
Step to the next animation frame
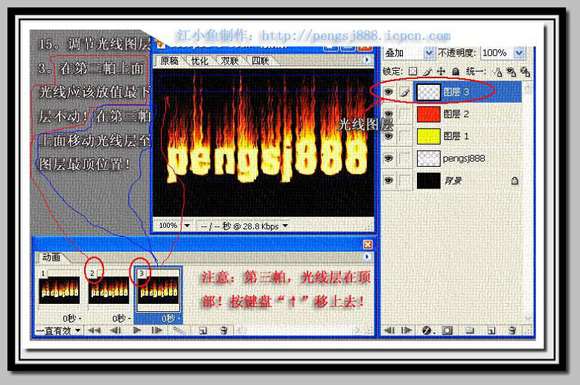pyautogui.click(x=157, y=330)
